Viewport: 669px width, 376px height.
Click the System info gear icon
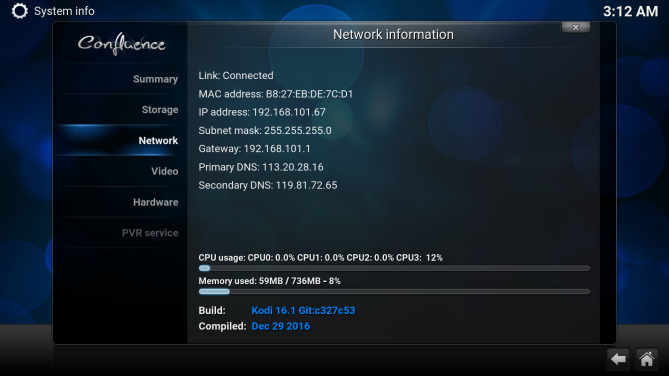[19, 11]
